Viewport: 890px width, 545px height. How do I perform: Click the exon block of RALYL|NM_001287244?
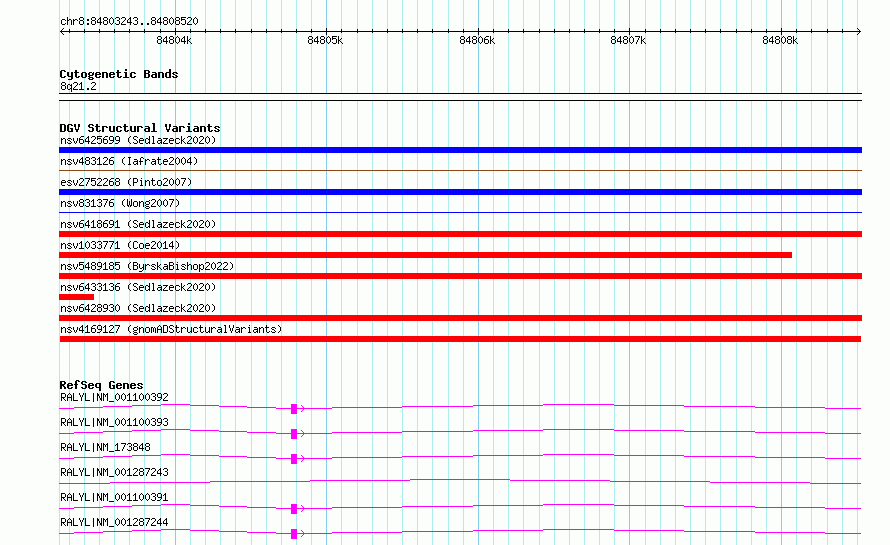pyautogui.click(x=294, y=534)
